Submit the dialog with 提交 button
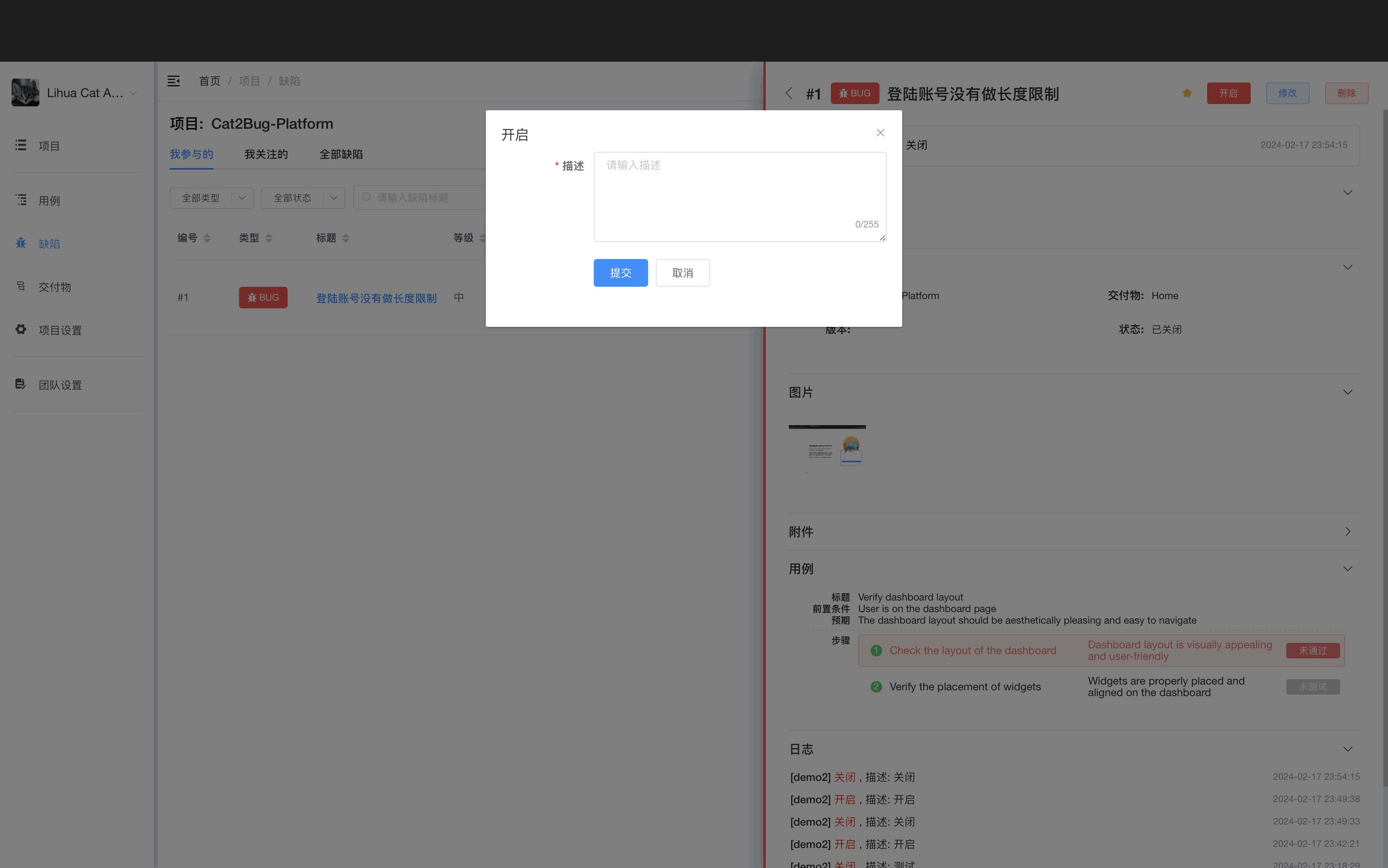1388x868 pixels. click(x=620, y=273)
